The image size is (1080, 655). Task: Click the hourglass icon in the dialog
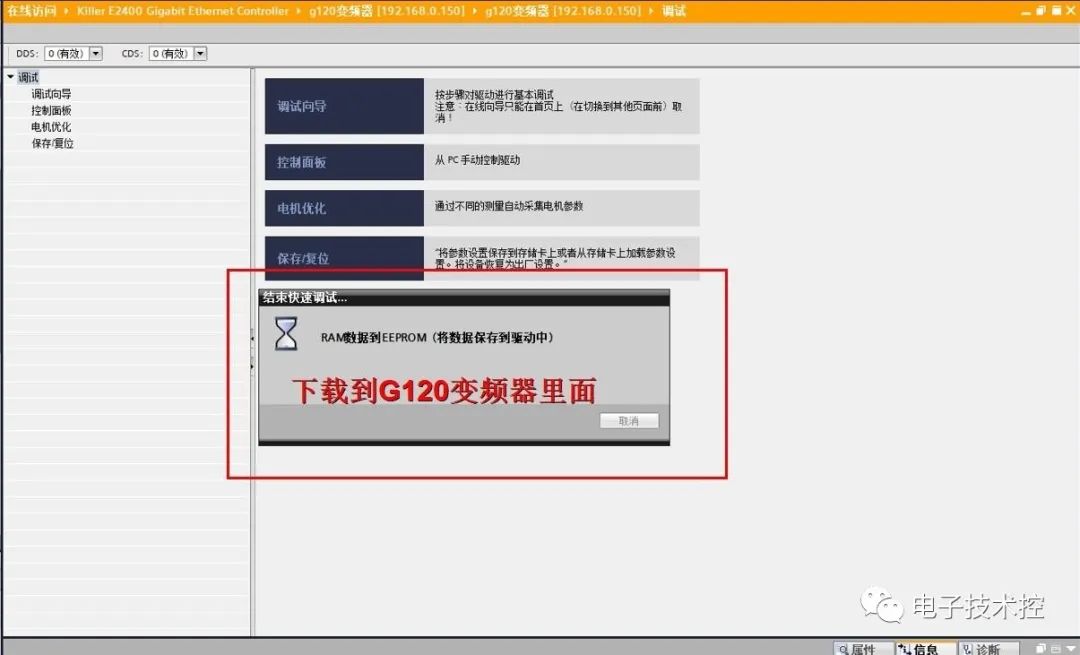pyautogui.click(x=286, y=334)
